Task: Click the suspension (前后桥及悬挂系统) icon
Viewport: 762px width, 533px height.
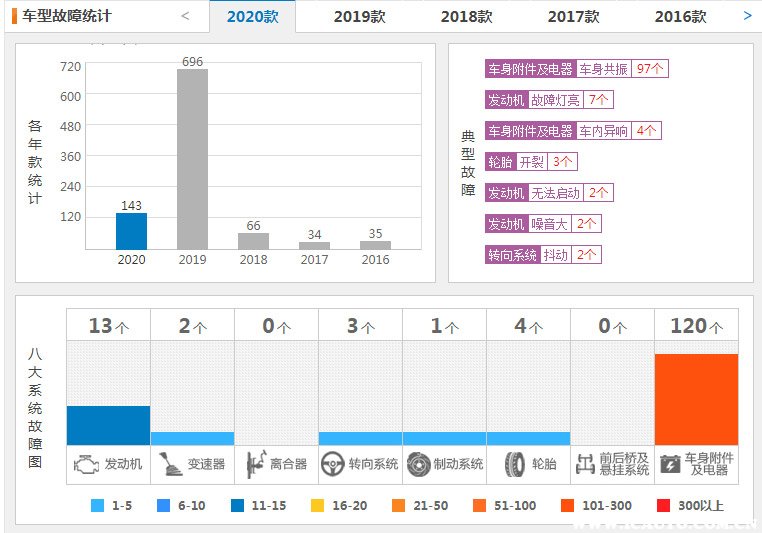Action: 588,464
